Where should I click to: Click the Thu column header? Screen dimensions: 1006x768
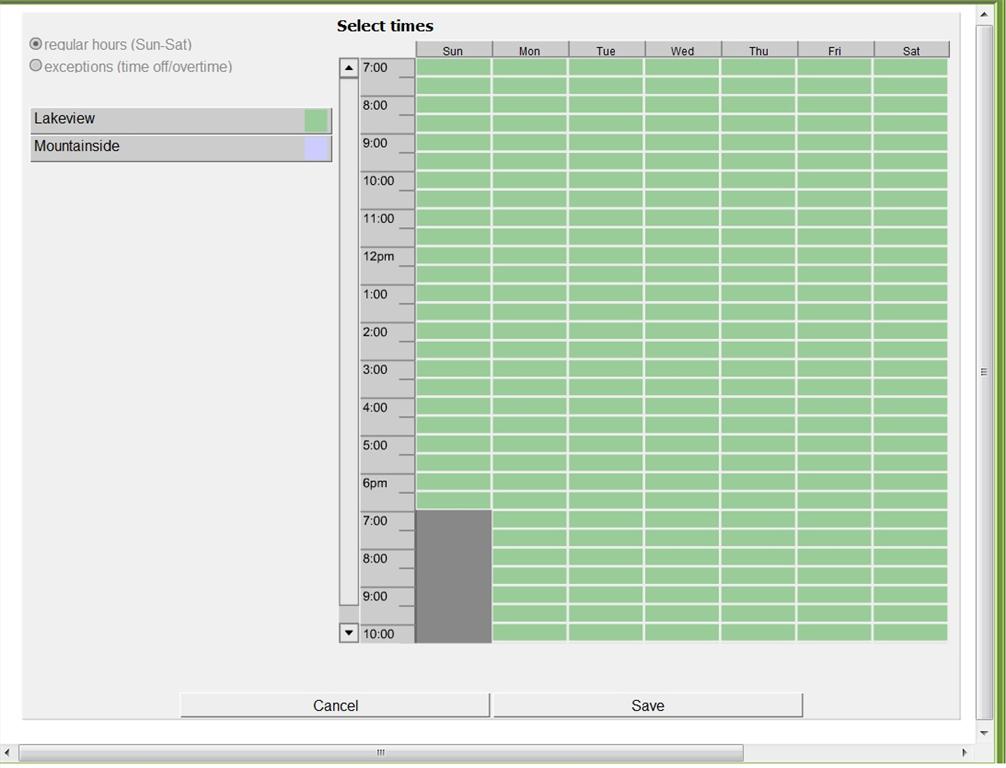pyautogui.click(x=759, y=50)
